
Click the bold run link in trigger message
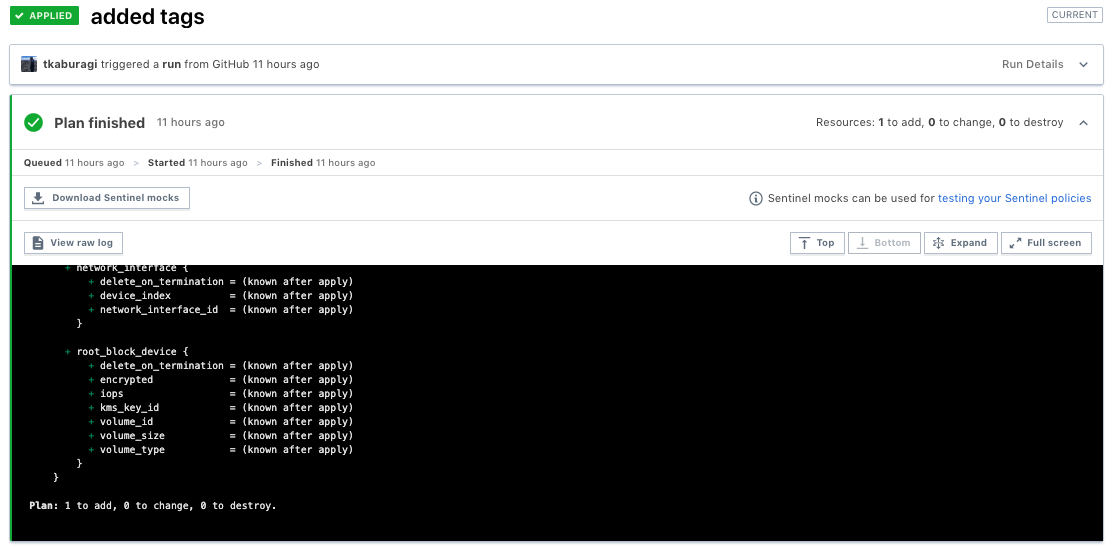pyautogui.click(x=171, y=64)
